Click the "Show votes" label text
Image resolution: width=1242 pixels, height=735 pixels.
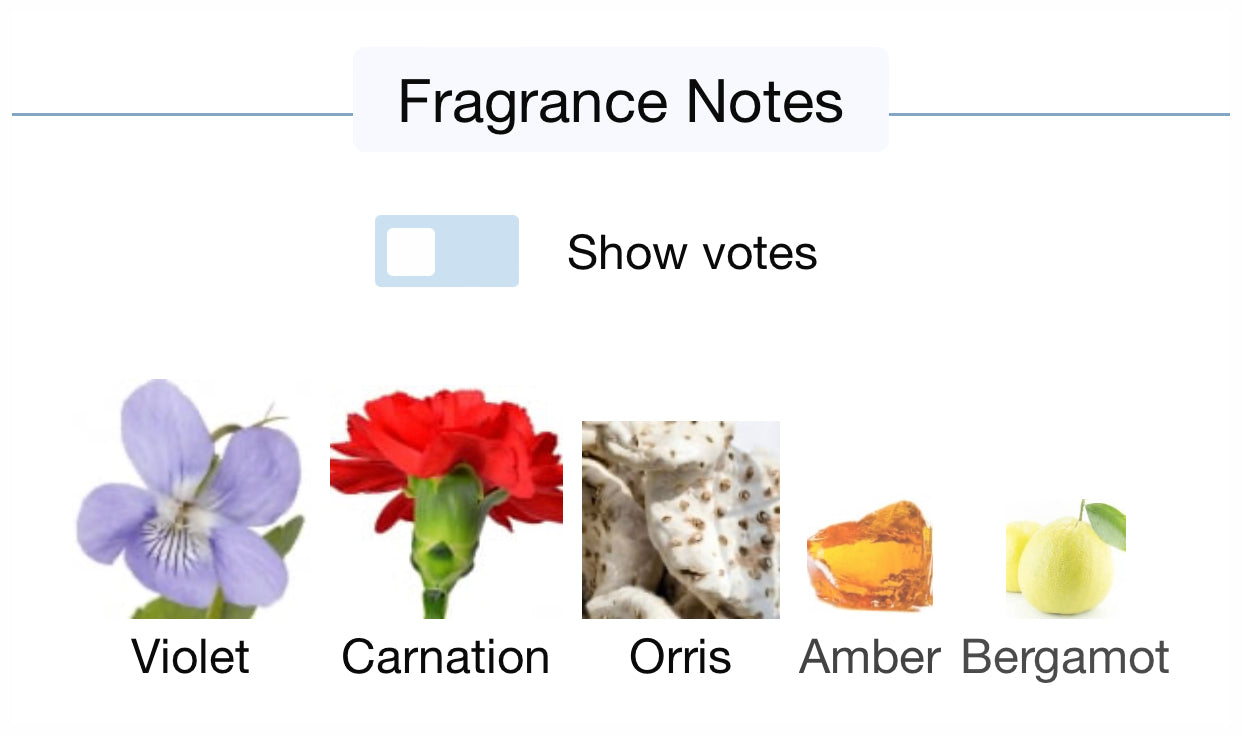click(692, 253)
